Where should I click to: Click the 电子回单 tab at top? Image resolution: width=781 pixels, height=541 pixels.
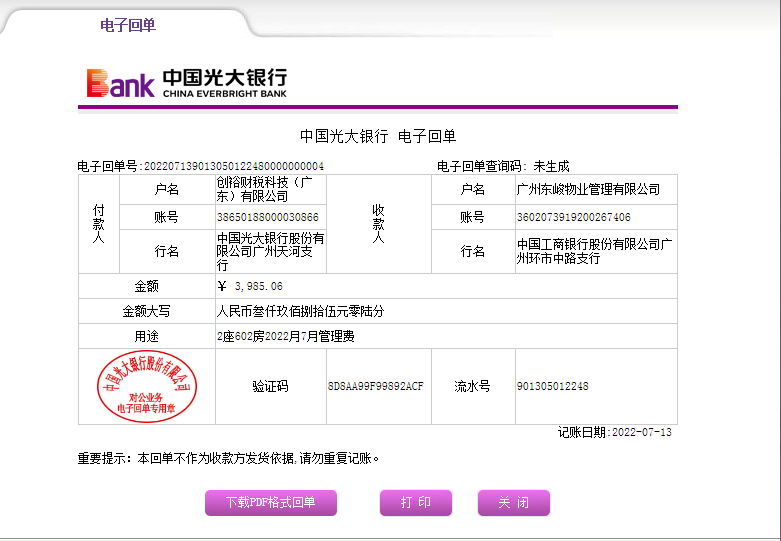click(x=128, y=25)
